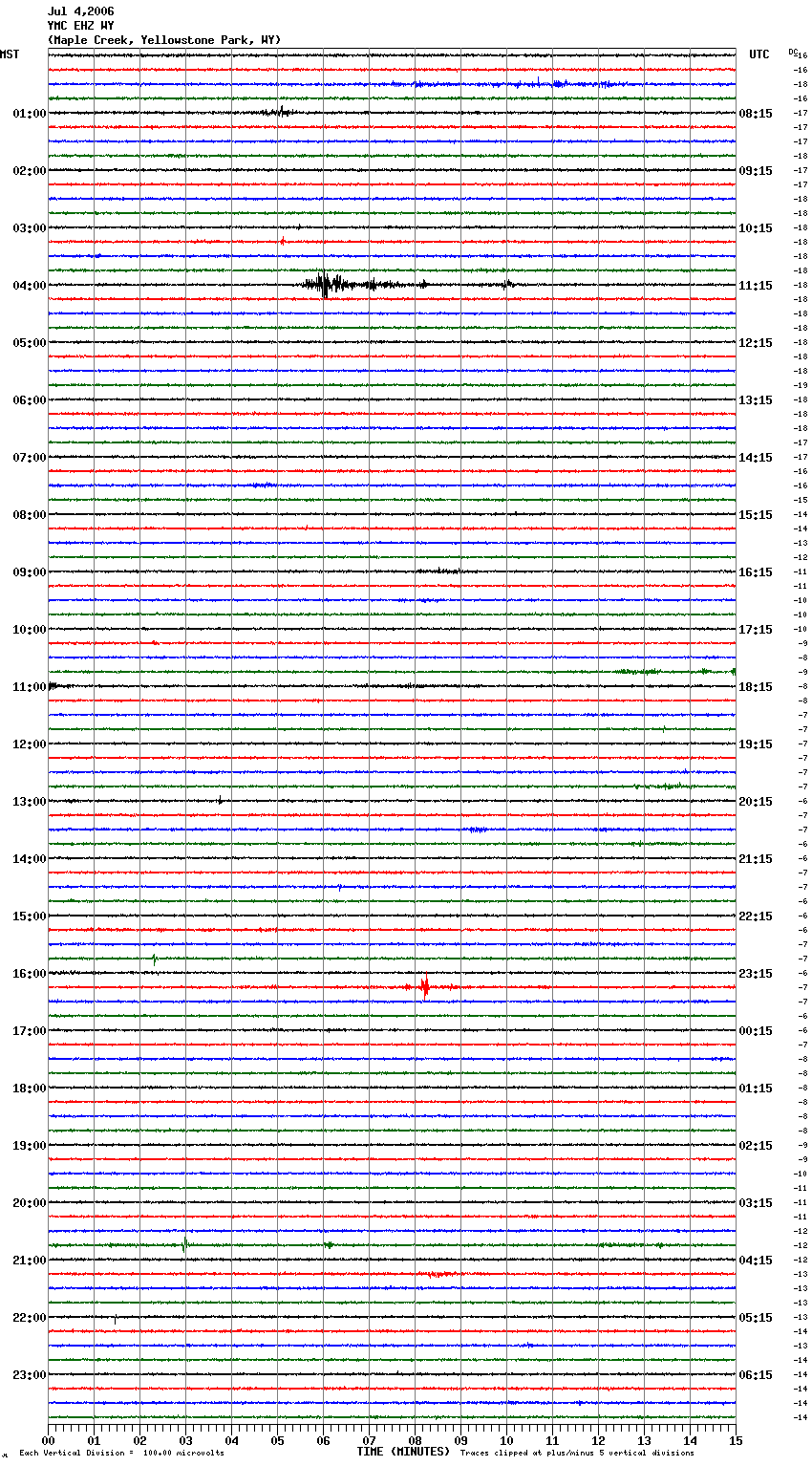Select the 10:00 MST time label

[30, 630]
